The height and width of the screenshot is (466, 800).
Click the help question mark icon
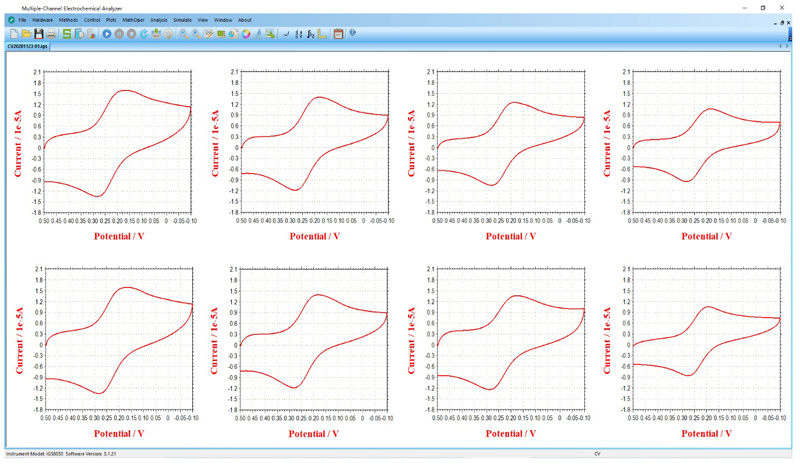pyautogui.click(x=352, y=34)
